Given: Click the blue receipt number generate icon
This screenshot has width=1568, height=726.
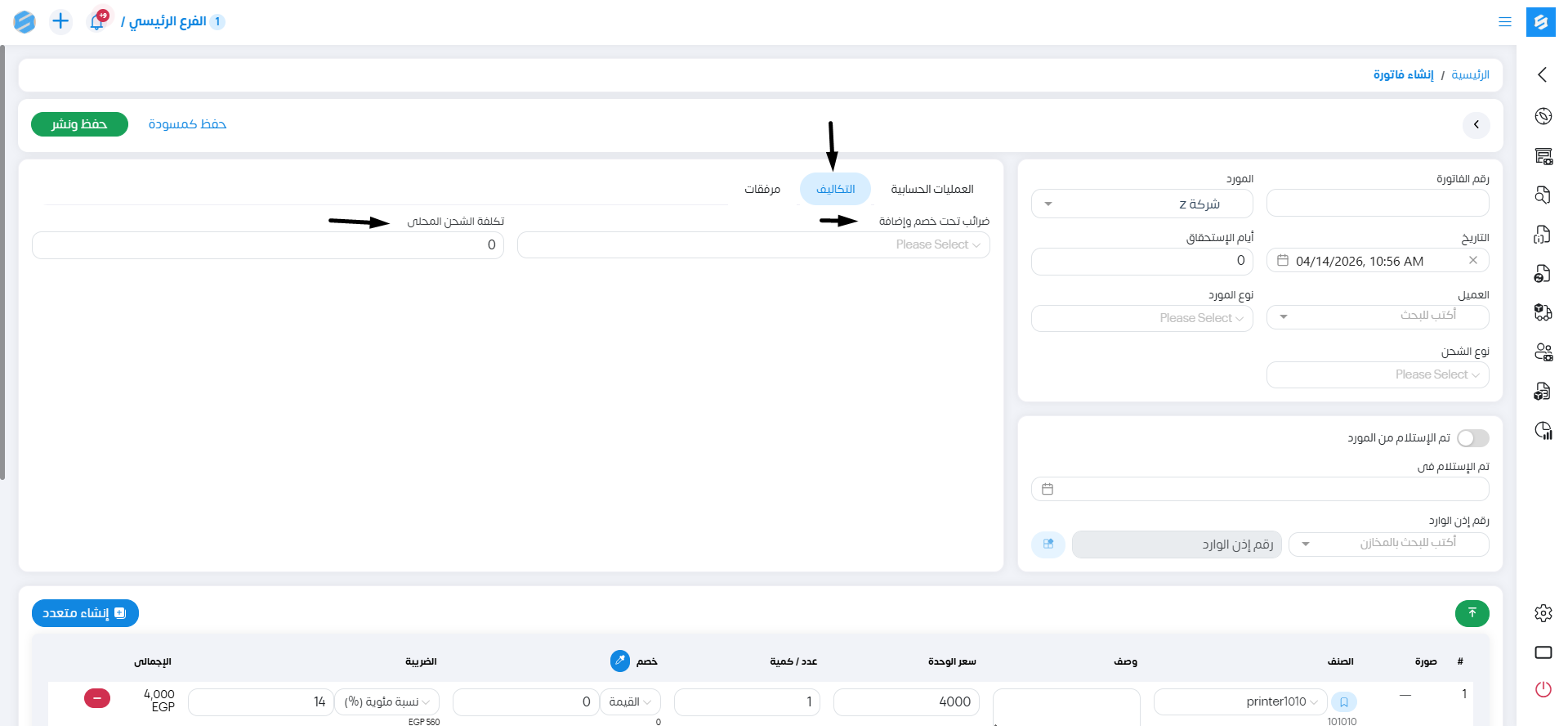Looking at the screenshot, I should [1048, 544].
